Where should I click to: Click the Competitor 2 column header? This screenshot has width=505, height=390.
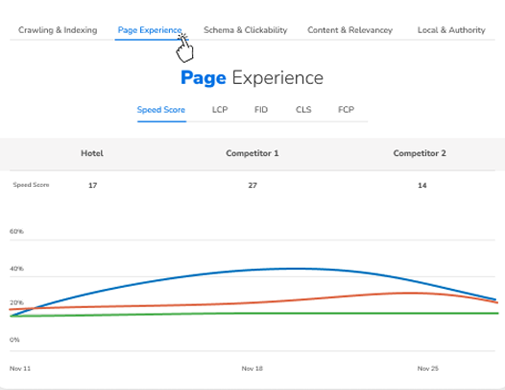pyautogui.click(x=419, y=153)
